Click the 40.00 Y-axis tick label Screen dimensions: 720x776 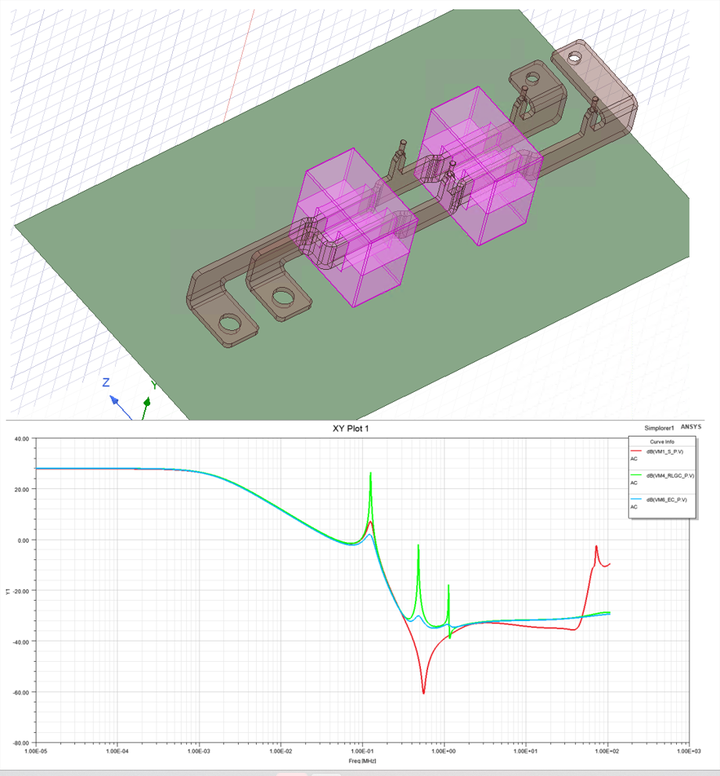[x=22, y=439]
